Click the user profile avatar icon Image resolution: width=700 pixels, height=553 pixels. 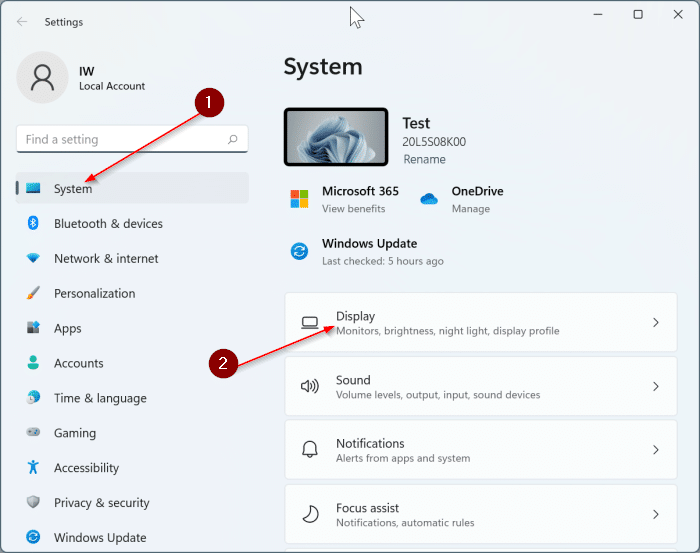42,78
